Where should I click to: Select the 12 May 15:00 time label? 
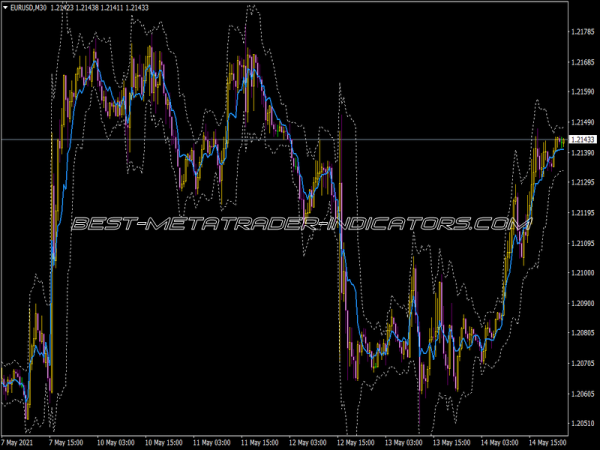[x=355, y=443]
